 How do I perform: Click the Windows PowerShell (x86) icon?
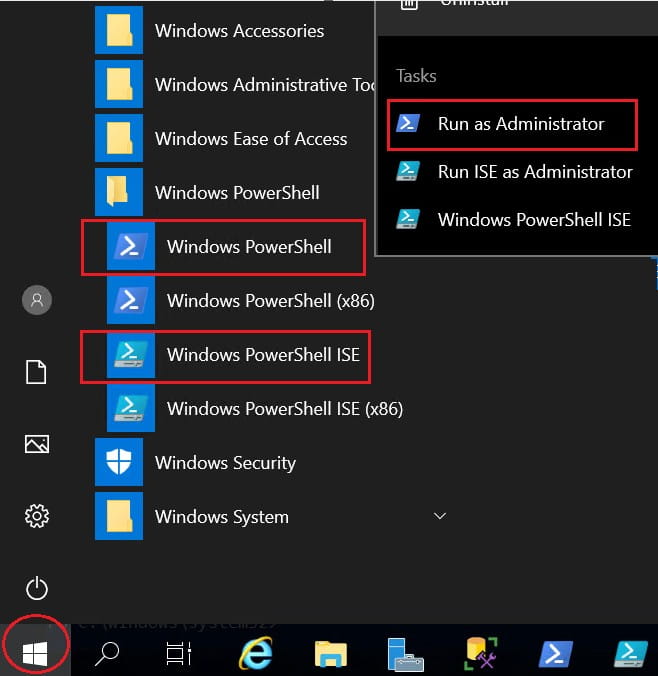click(x=131, y=300)
